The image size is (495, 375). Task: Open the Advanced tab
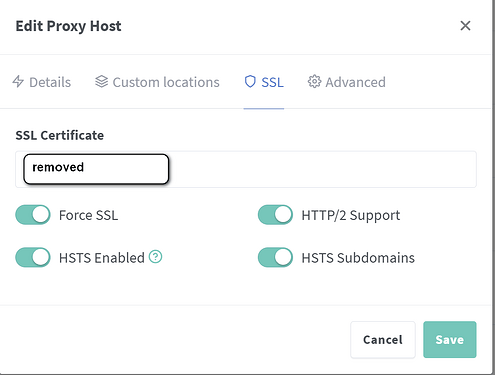(346, 82)
